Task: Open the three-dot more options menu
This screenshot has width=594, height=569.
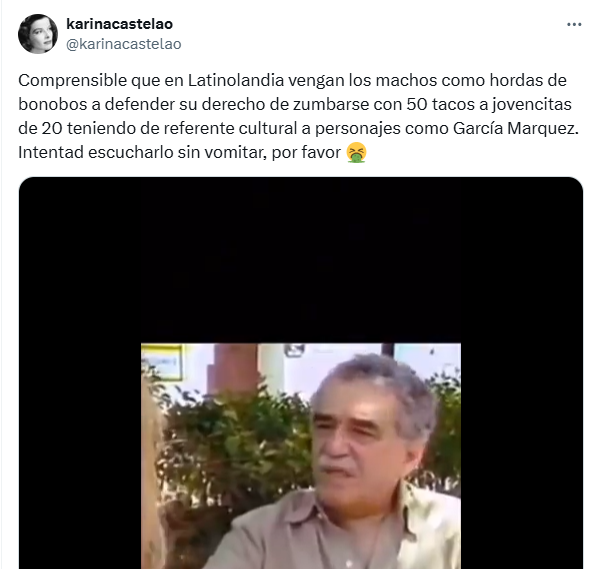Action: coord(574,25)
